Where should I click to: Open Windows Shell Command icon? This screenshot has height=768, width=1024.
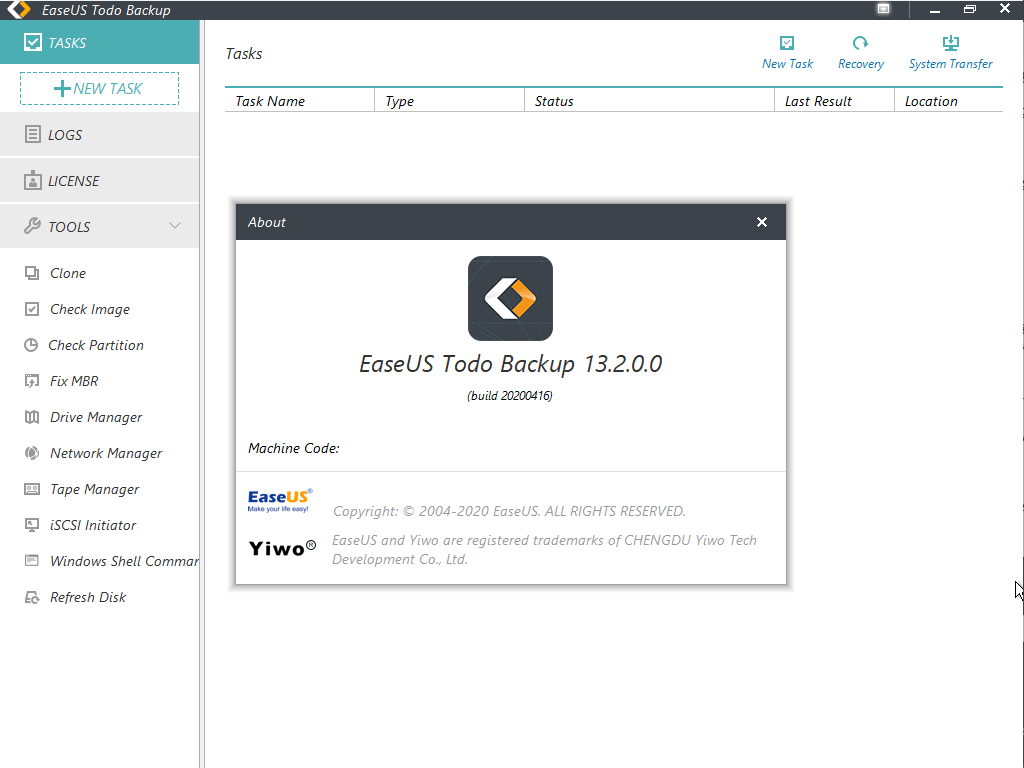[31, 560]
